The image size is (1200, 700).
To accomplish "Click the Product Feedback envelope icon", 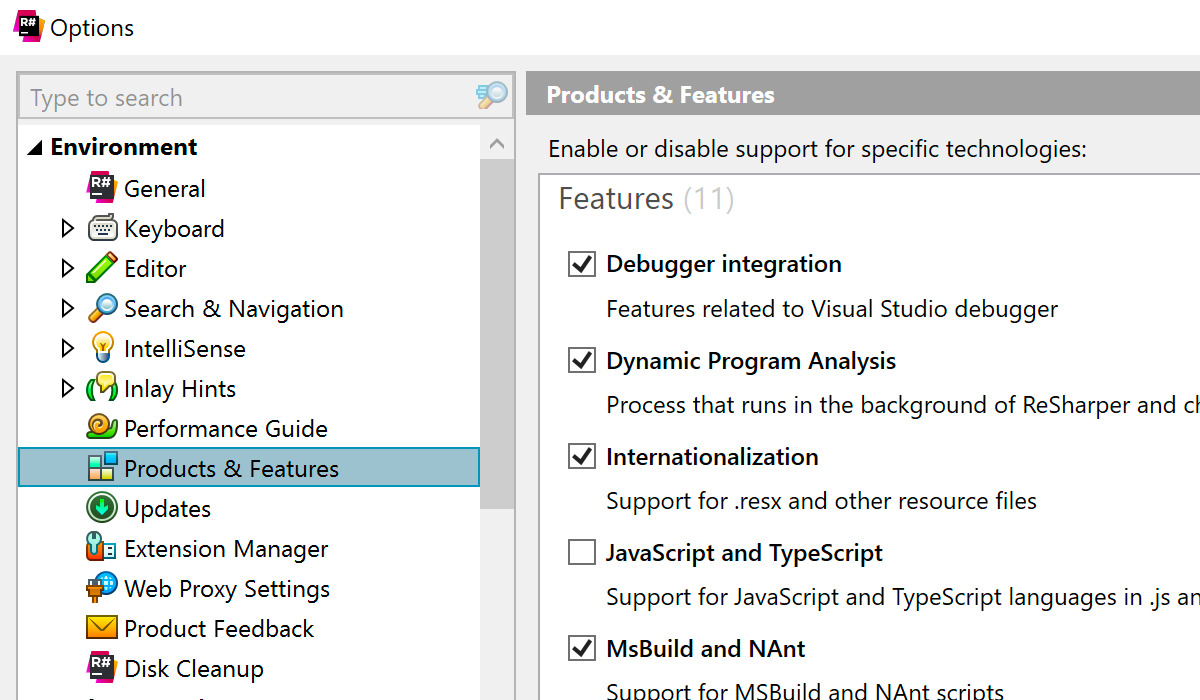I will coord(102,628).
